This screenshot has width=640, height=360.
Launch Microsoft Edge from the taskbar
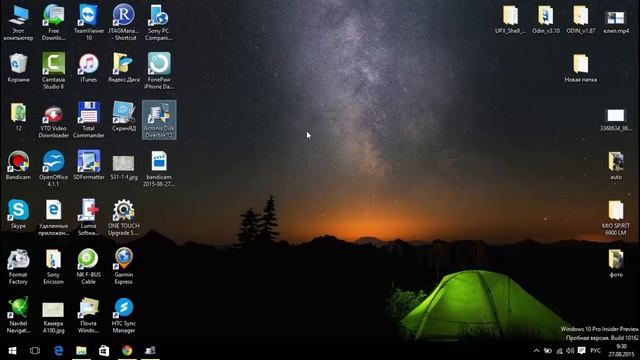click(58, 351)
